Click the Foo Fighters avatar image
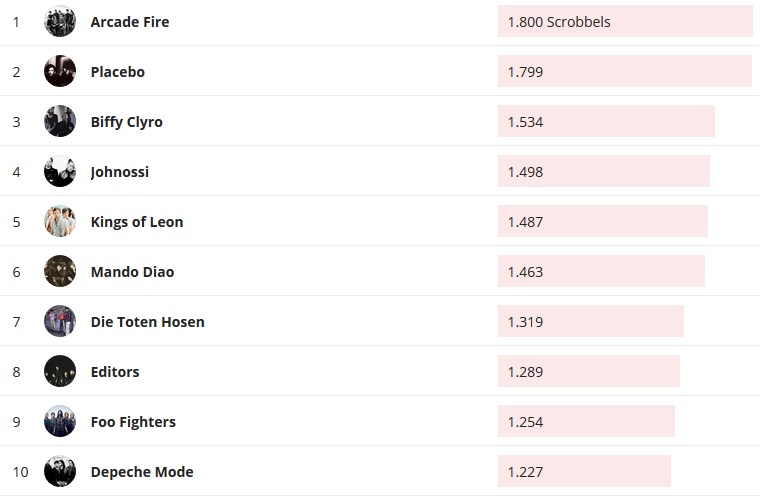 tap(60, 421)
